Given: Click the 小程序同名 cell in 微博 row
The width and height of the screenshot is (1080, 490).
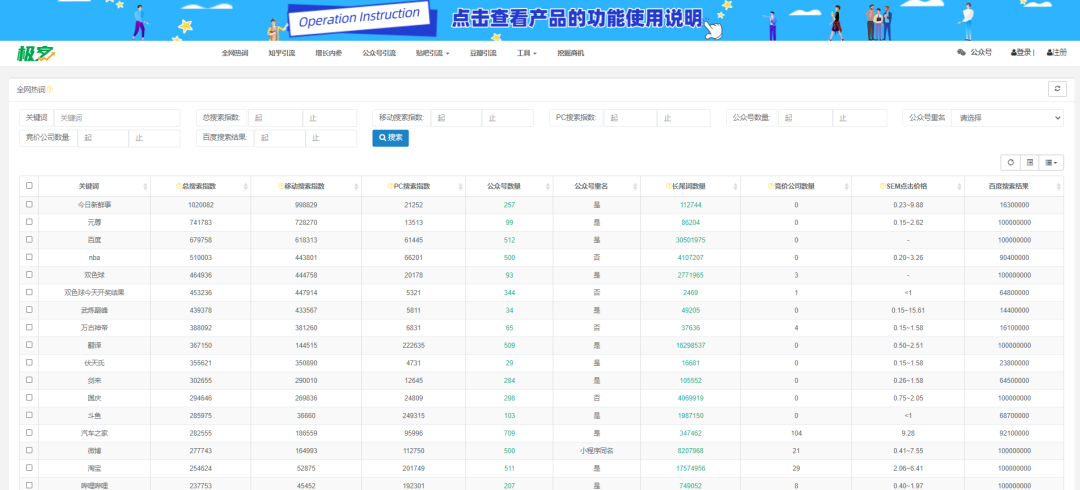Looking at the screenshot, I should click(596, 451).
